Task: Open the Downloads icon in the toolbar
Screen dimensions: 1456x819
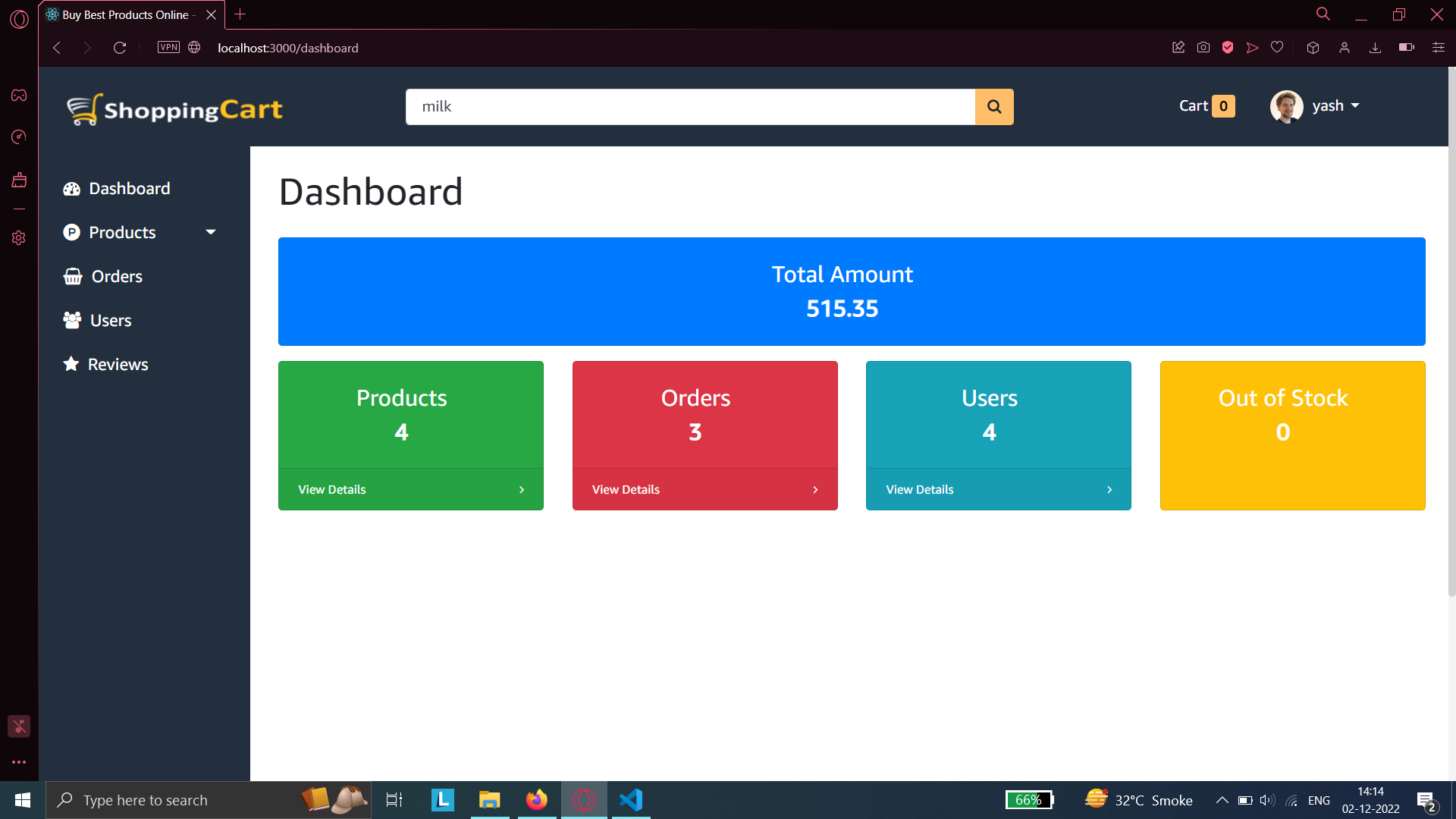Action: click(1376, 47)
